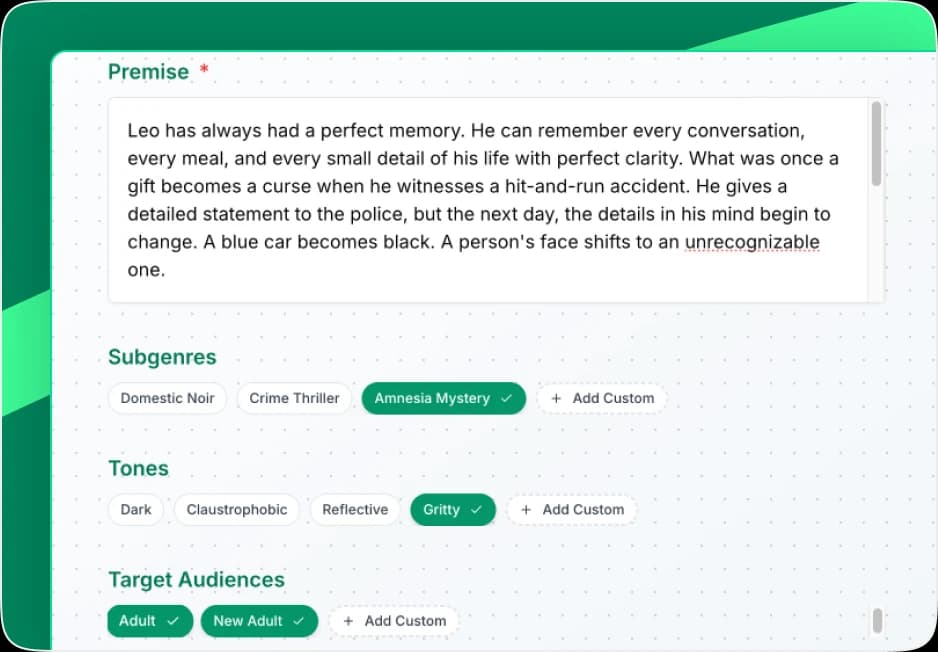This screenshot has height=652, width=938.
Task: Click the Premise field label
Action: pos(148,72)
